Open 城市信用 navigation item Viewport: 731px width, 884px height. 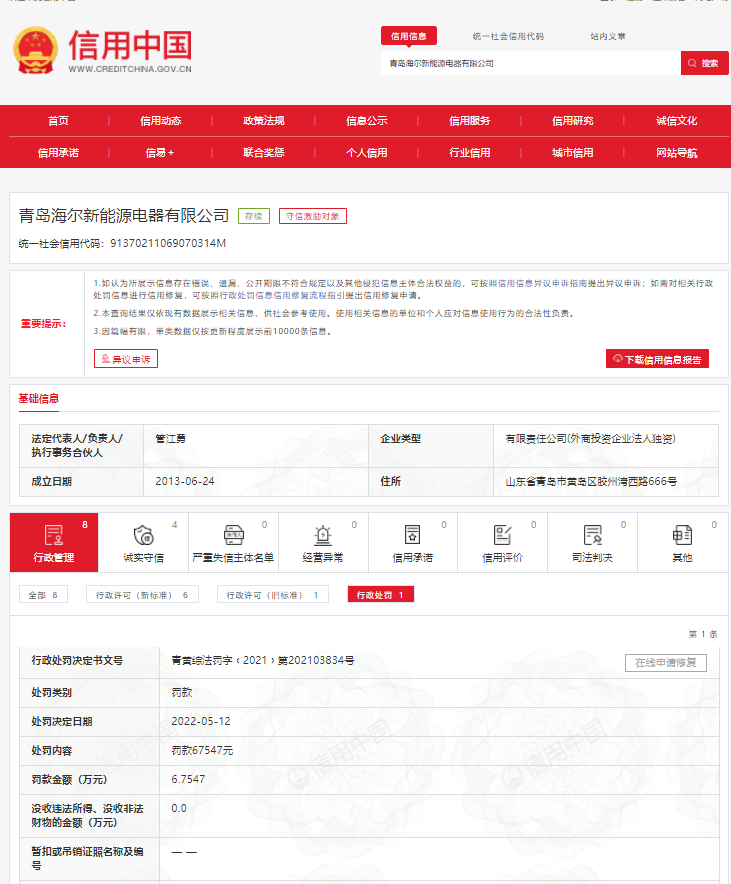coord(573,153)
